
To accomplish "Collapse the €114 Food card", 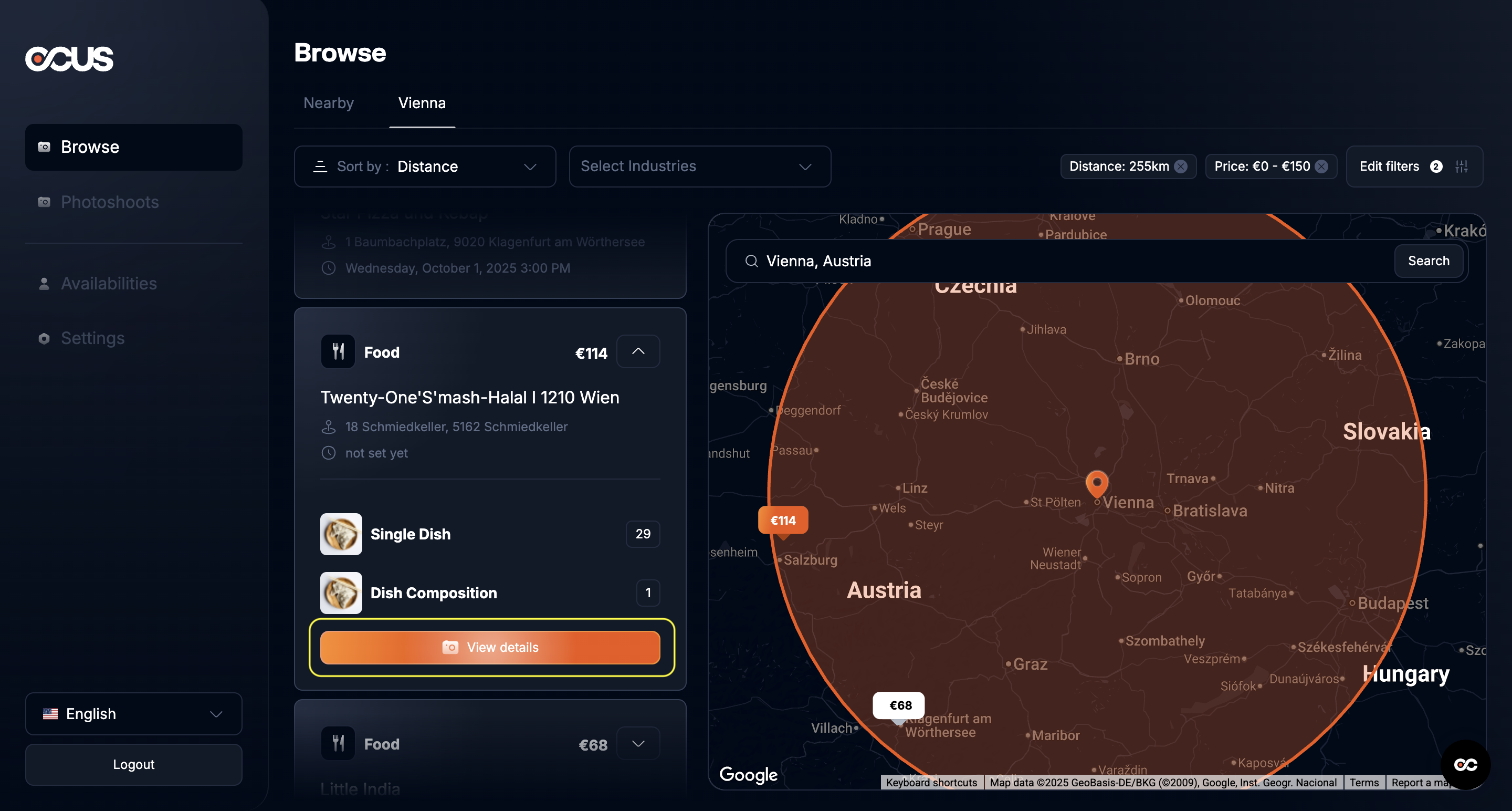I will 638,352.
